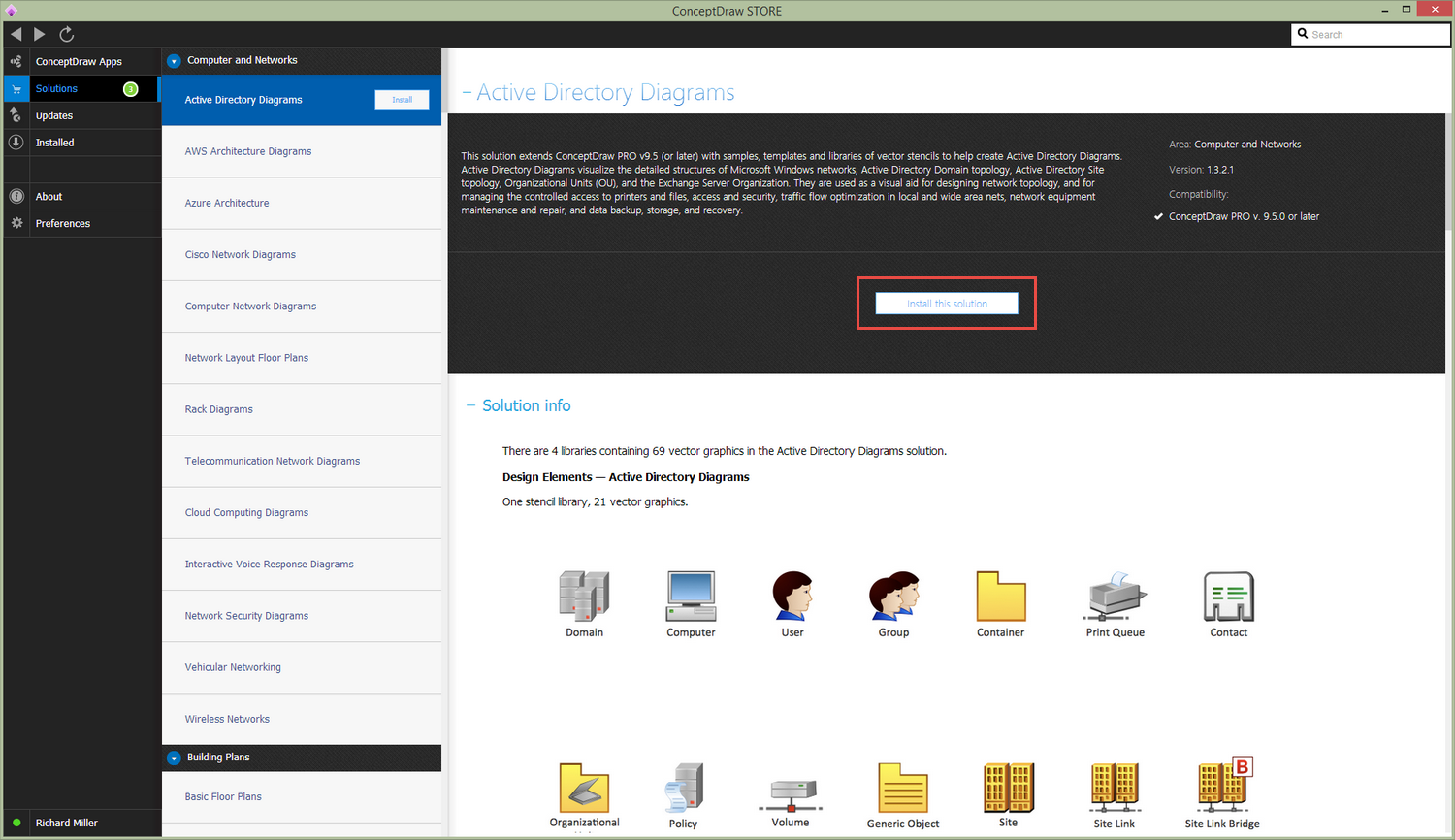This screenshot has height=840, width=1455.
Task: Click the forward navigation arrow
Action: tap(40, 34)
